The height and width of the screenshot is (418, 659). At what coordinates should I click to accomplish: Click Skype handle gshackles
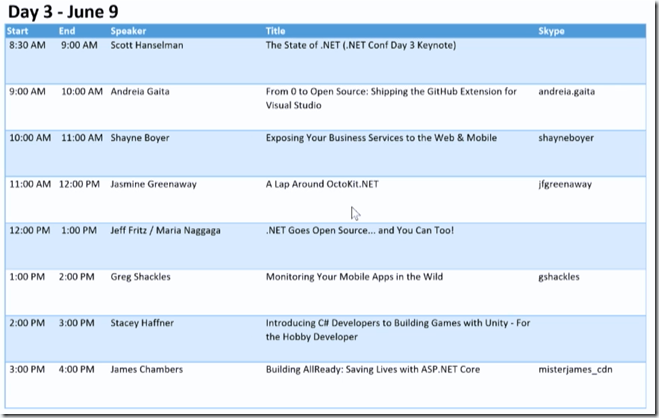pyautogui.click(x=559, y=276)
